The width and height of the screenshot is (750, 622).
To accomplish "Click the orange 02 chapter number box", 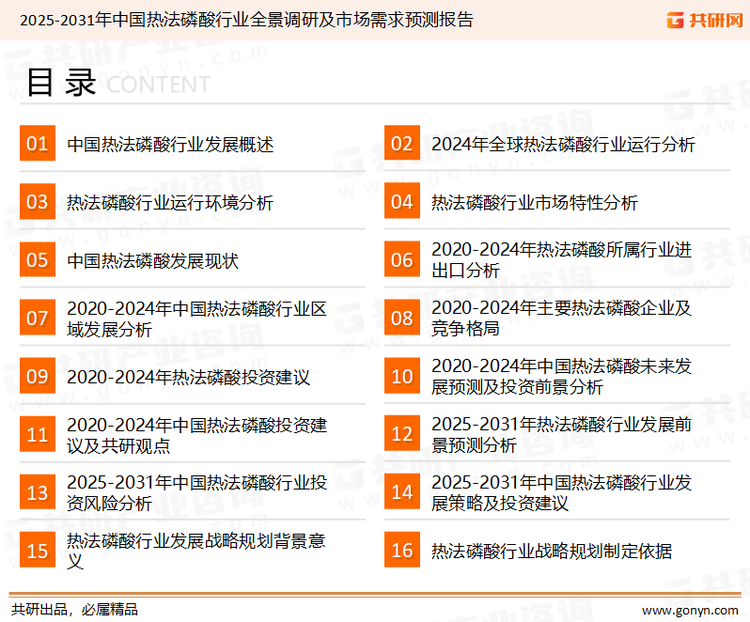I will tap(402, 143).
